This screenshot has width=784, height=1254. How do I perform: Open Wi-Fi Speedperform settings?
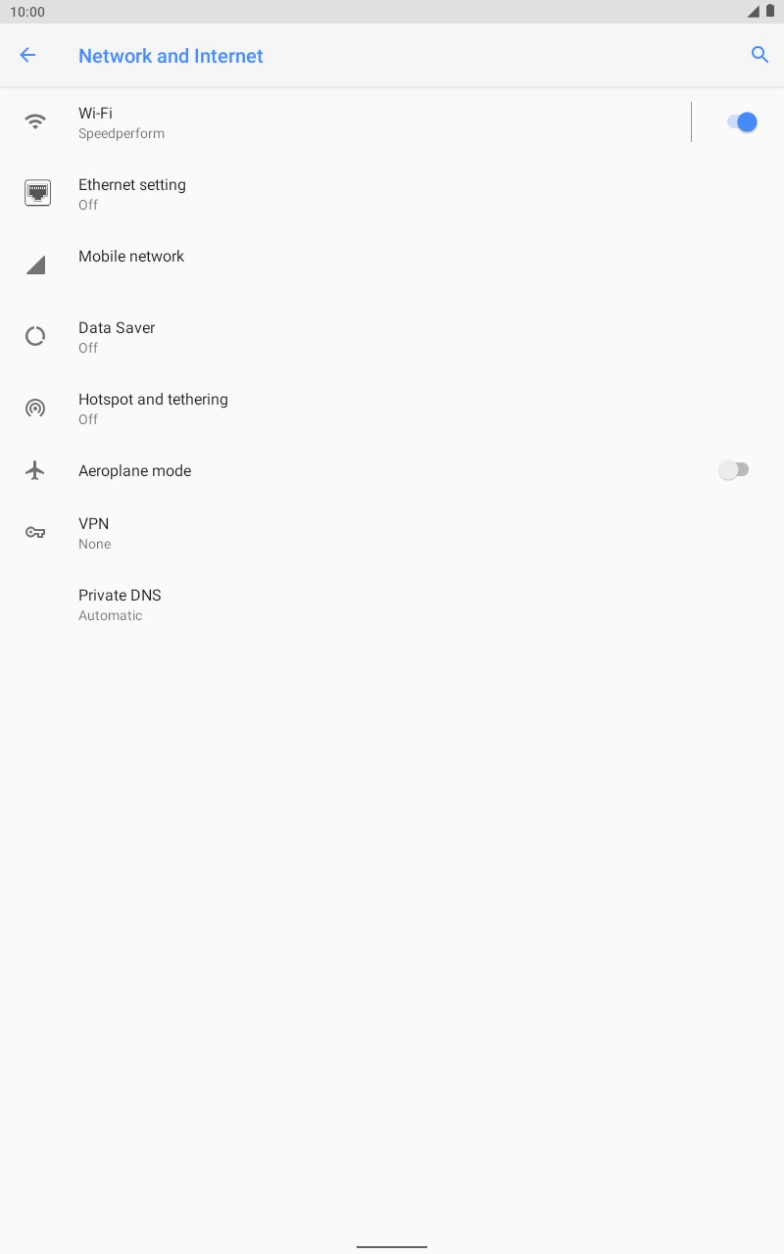[345, 122]
